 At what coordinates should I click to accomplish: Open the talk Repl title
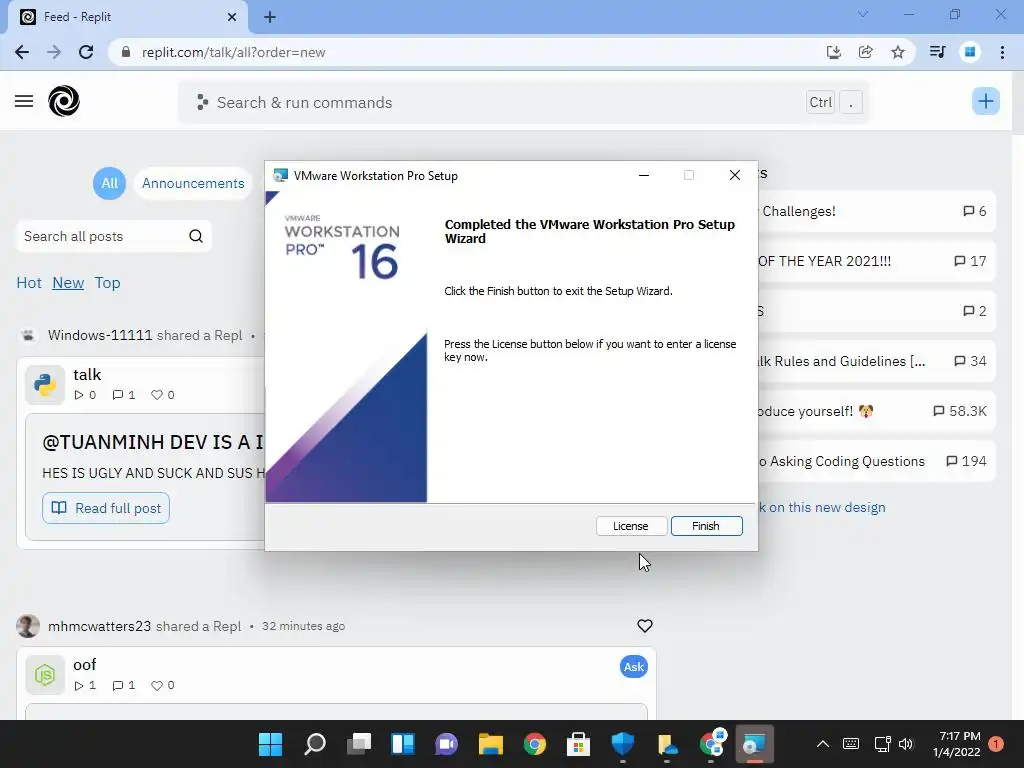pyautogui.click(x=87, y=374)
